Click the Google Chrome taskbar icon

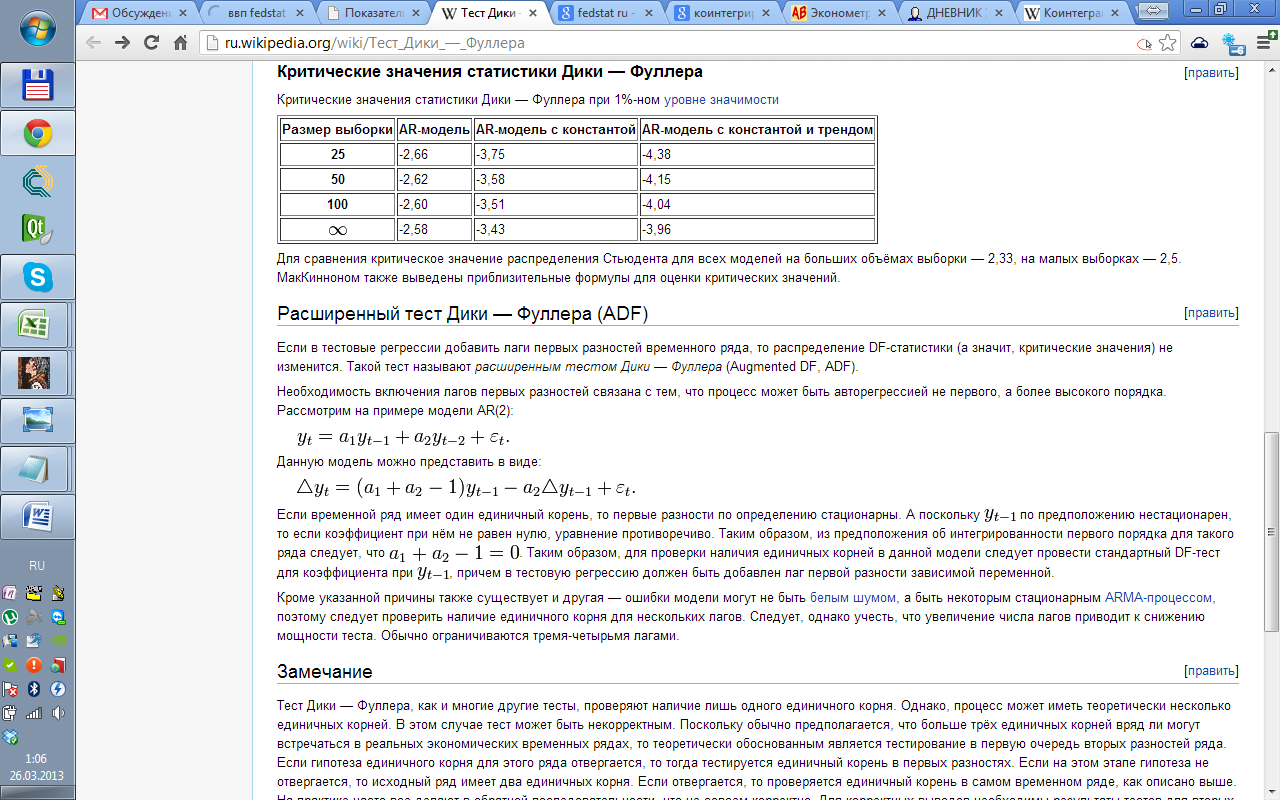38,134
